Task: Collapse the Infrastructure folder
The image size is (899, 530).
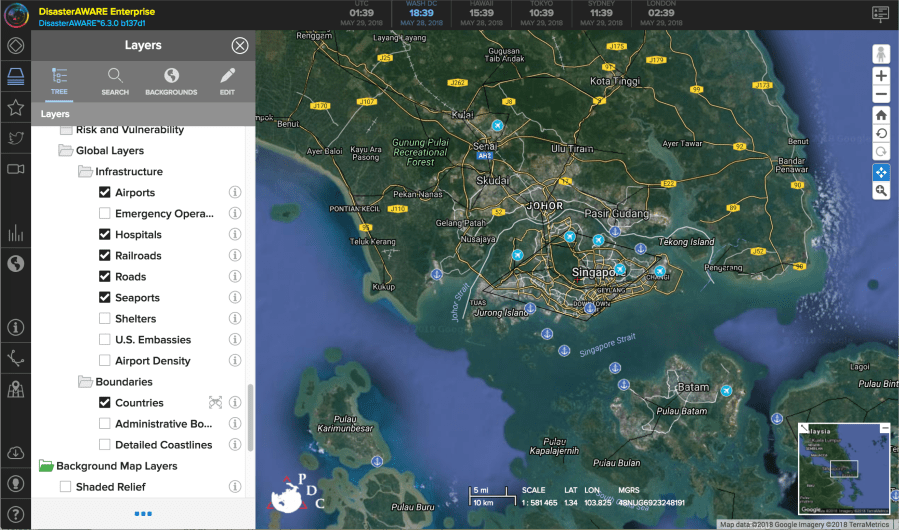Action: click(87, 172)
